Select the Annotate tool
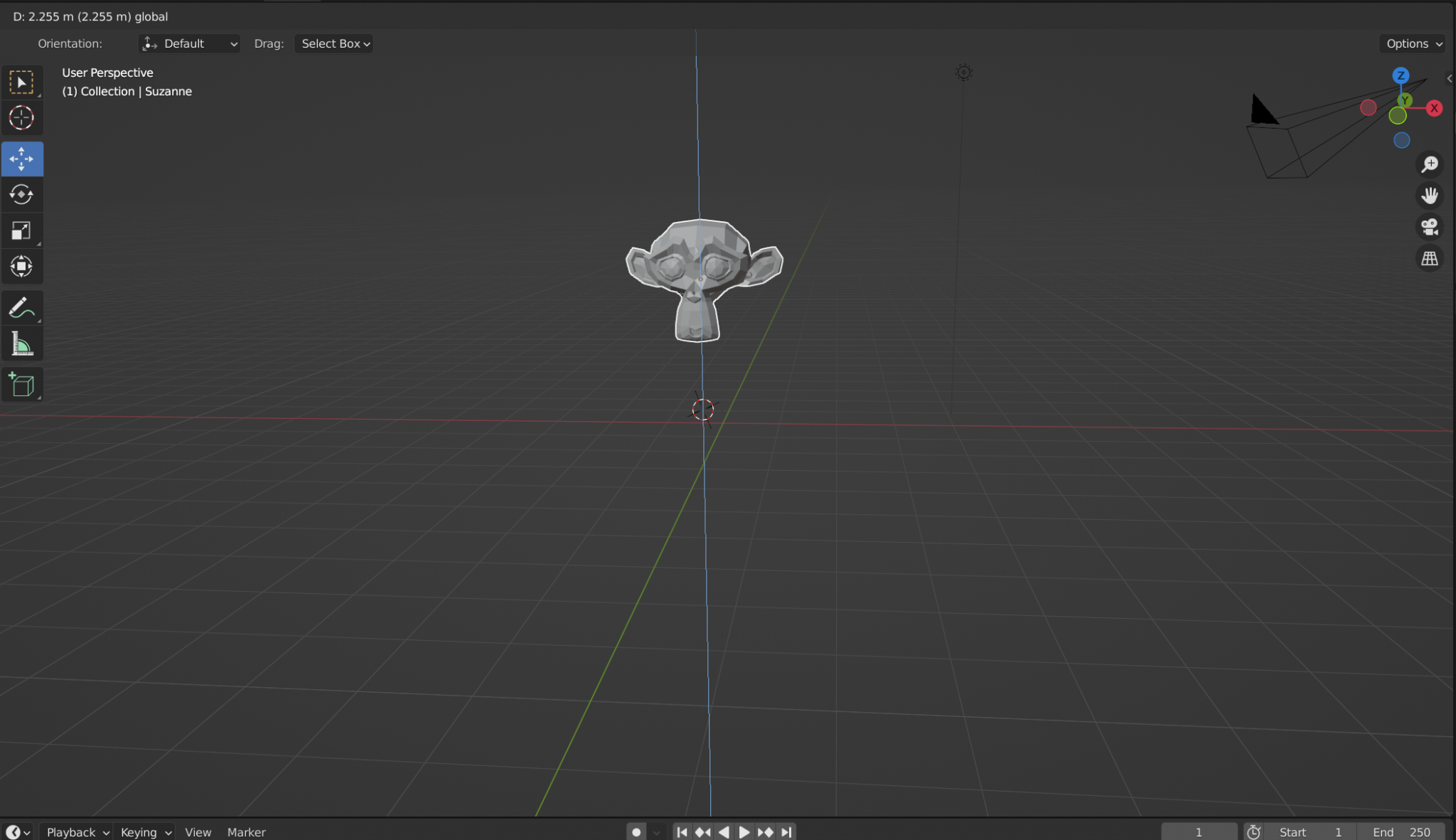Viewport: 1456px width, 840px height. [x=22, y=307]
